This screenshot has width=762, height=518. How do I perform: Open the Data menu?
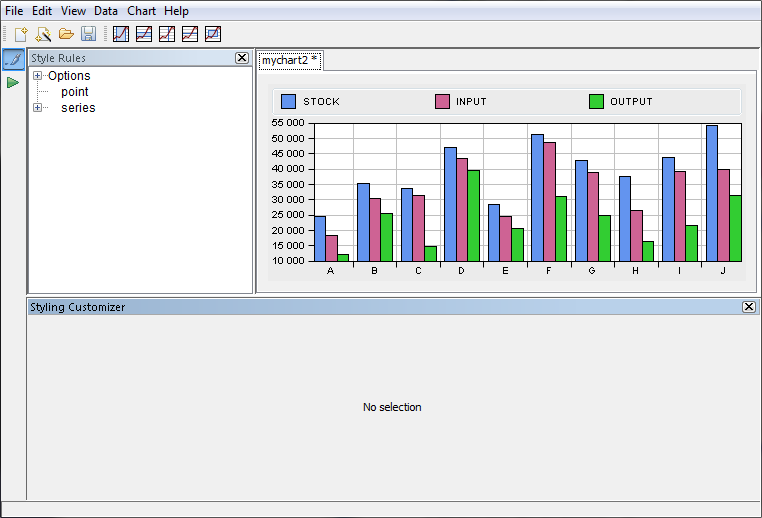pos(106,11)
